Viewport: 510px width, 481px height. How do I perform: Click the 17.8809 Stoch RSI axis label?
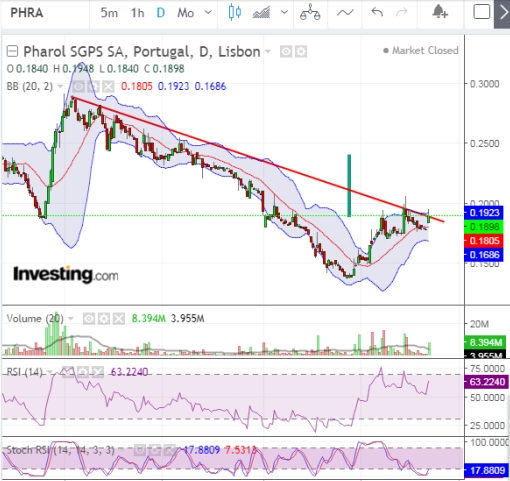(x=486, y=470)
